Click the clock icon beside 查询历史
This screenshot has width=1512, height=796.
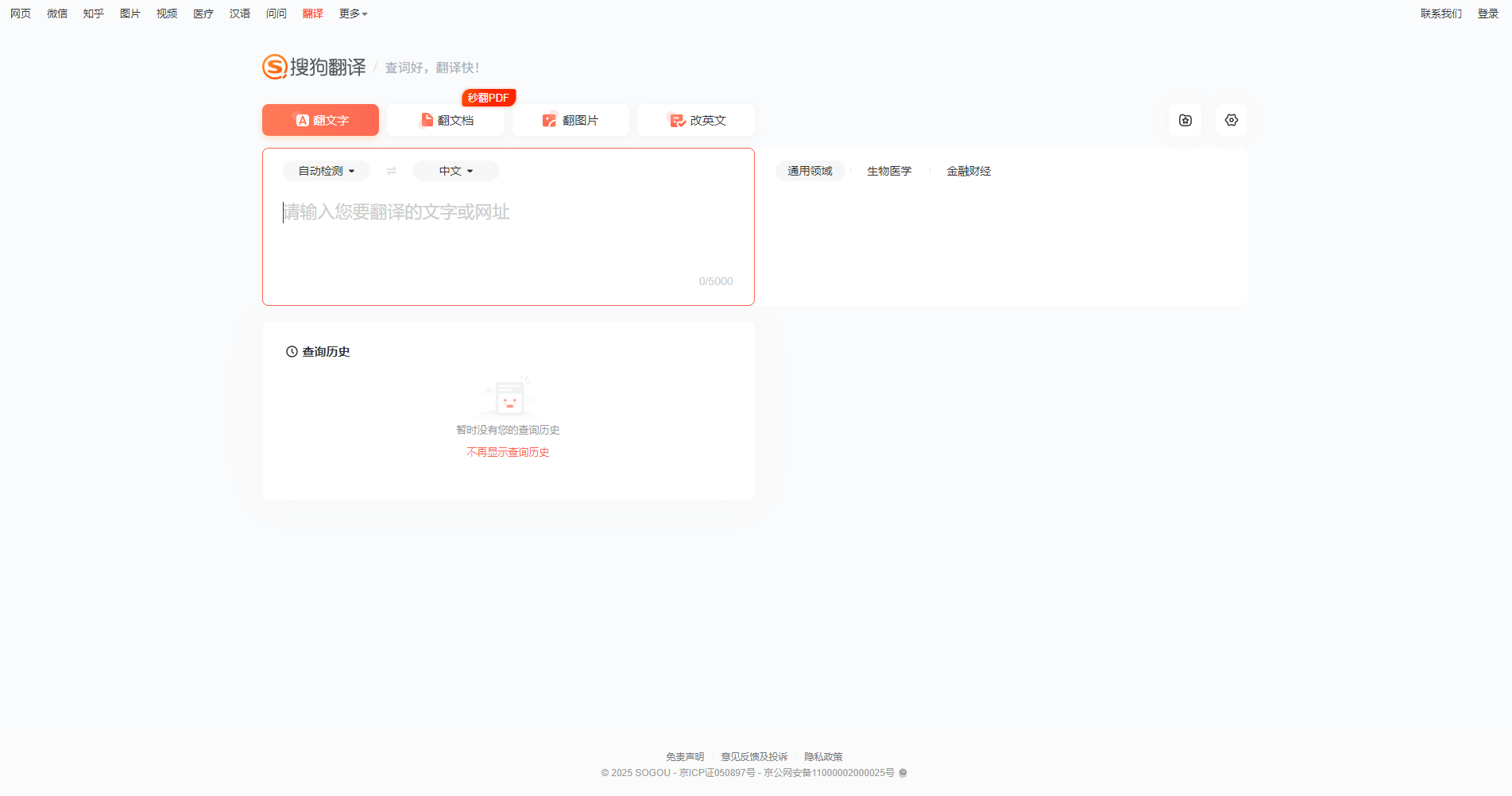coord(291,352)
